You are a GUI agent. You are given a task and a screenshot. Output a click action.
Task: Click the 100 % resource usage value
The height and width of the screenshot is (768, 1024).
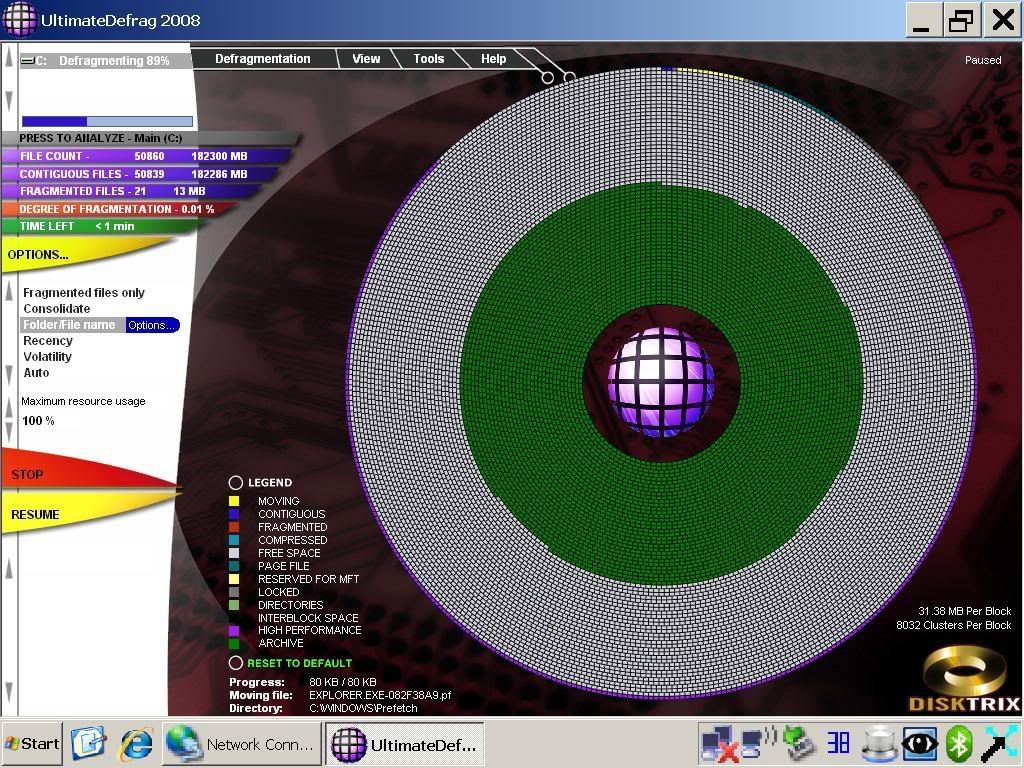pyautogui.click(x=38, y=421)
